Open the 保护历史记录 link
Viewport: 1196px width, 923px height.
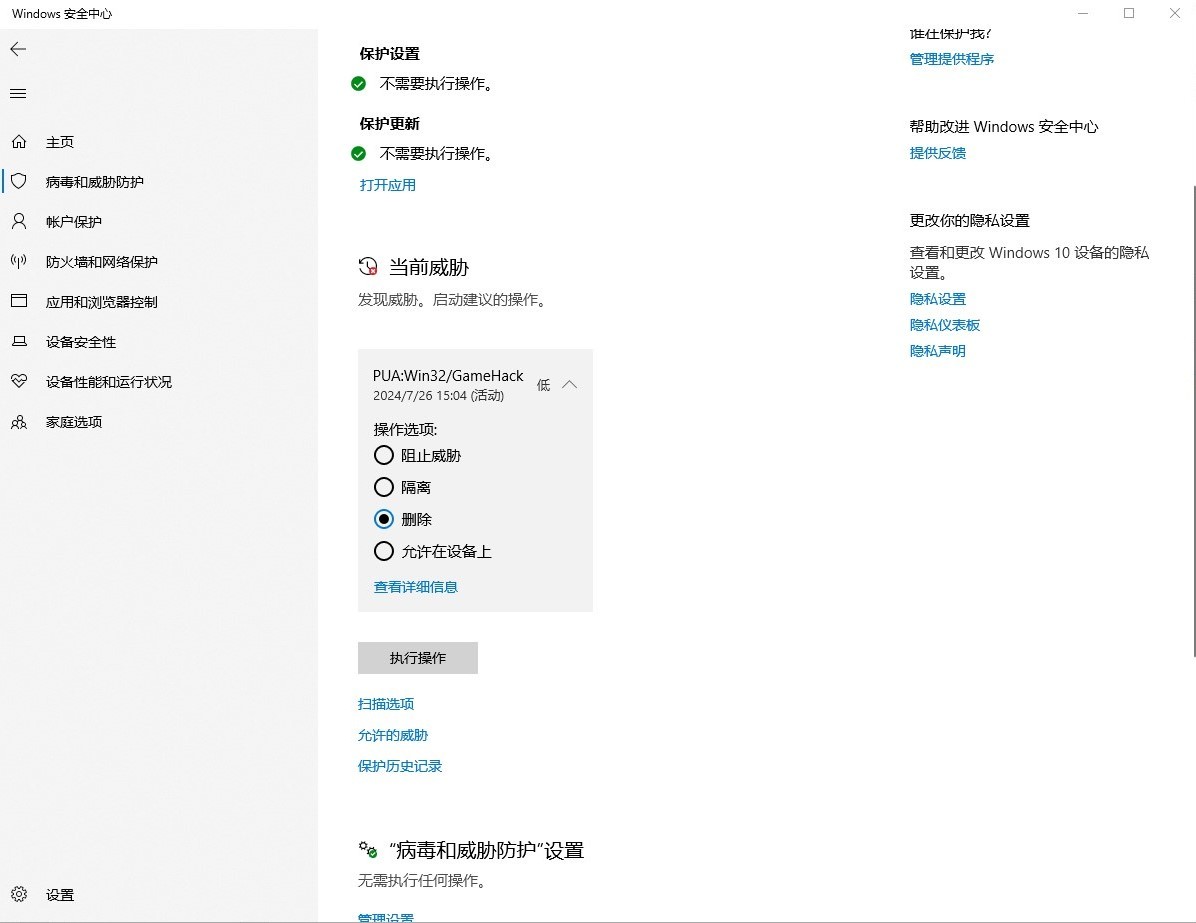click(x=400, y=766)
